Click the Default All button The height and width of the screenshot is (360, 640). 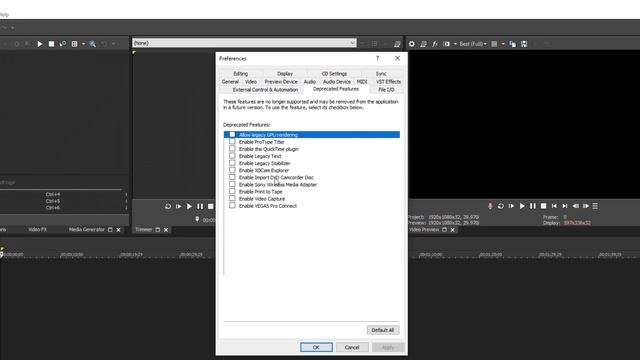coord(383,330)
